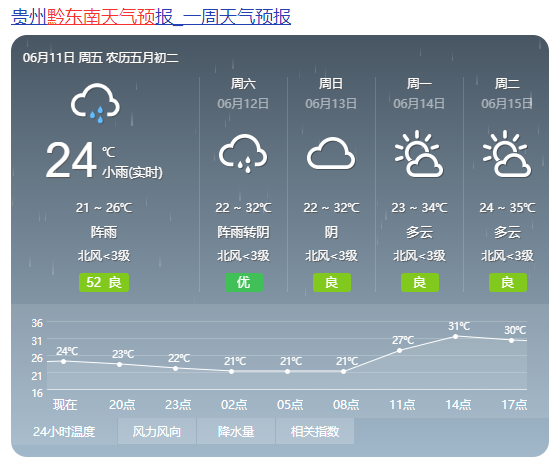Click Sunday's 良 air quality badge
This screenshot has height=465, width=554.
coord(332,282)
